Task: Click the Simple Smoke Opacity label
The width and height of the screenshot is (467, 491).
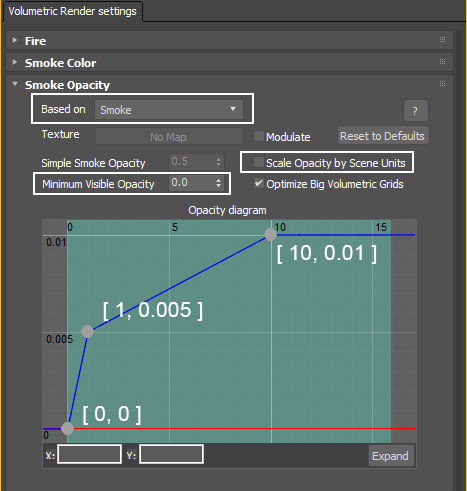Action: tap(93, 163)
